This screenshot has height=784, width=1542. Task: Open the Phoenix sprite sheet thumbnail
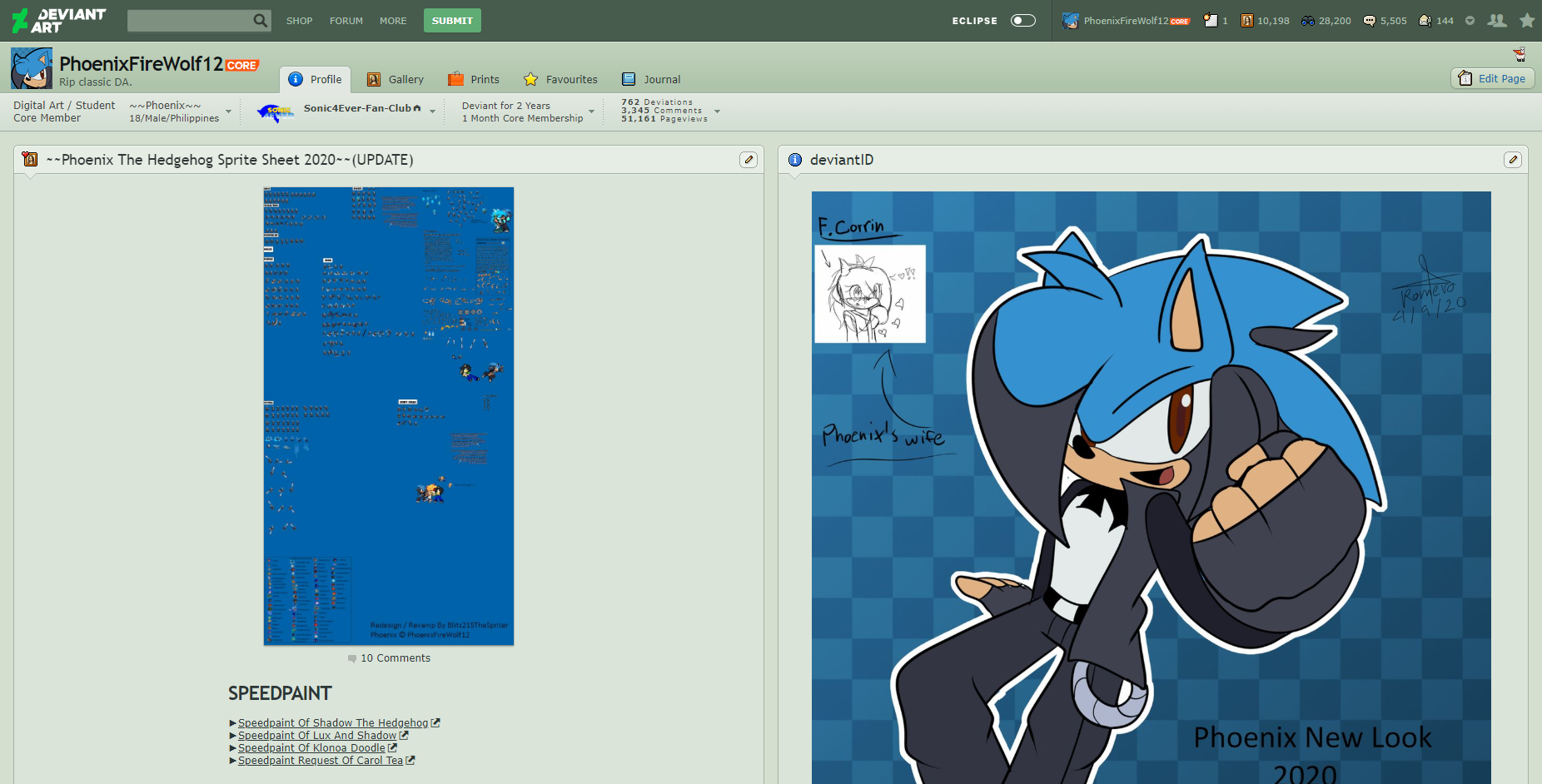click(x=389, y=416)
